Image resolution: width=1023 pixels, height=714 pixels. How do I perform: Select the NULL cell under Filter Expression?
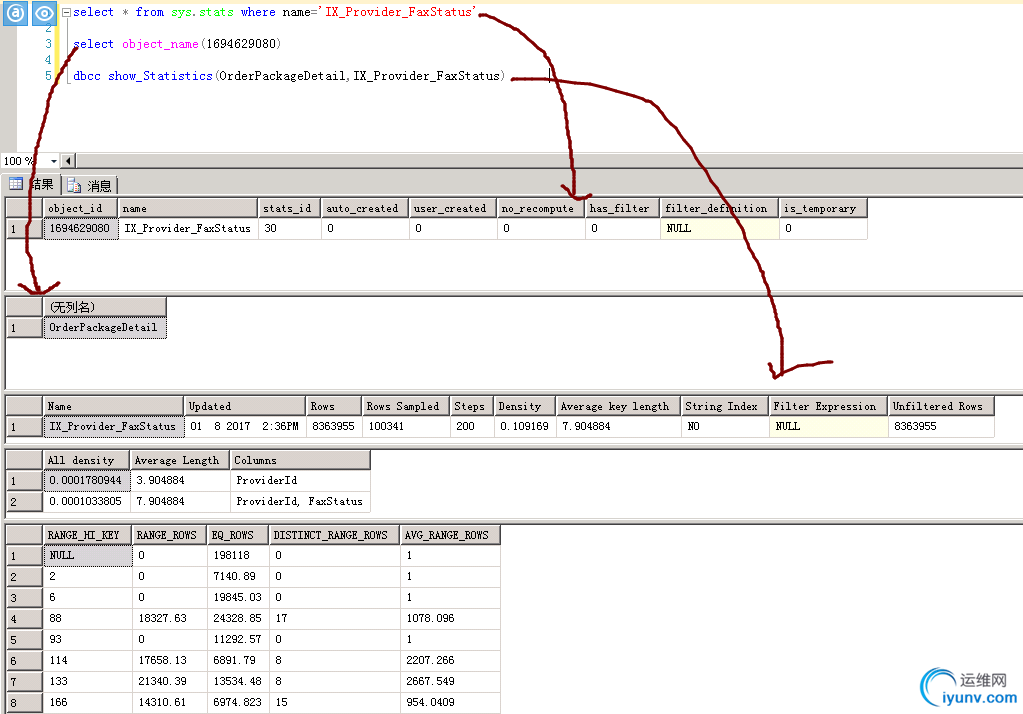[x=828, y=426]
